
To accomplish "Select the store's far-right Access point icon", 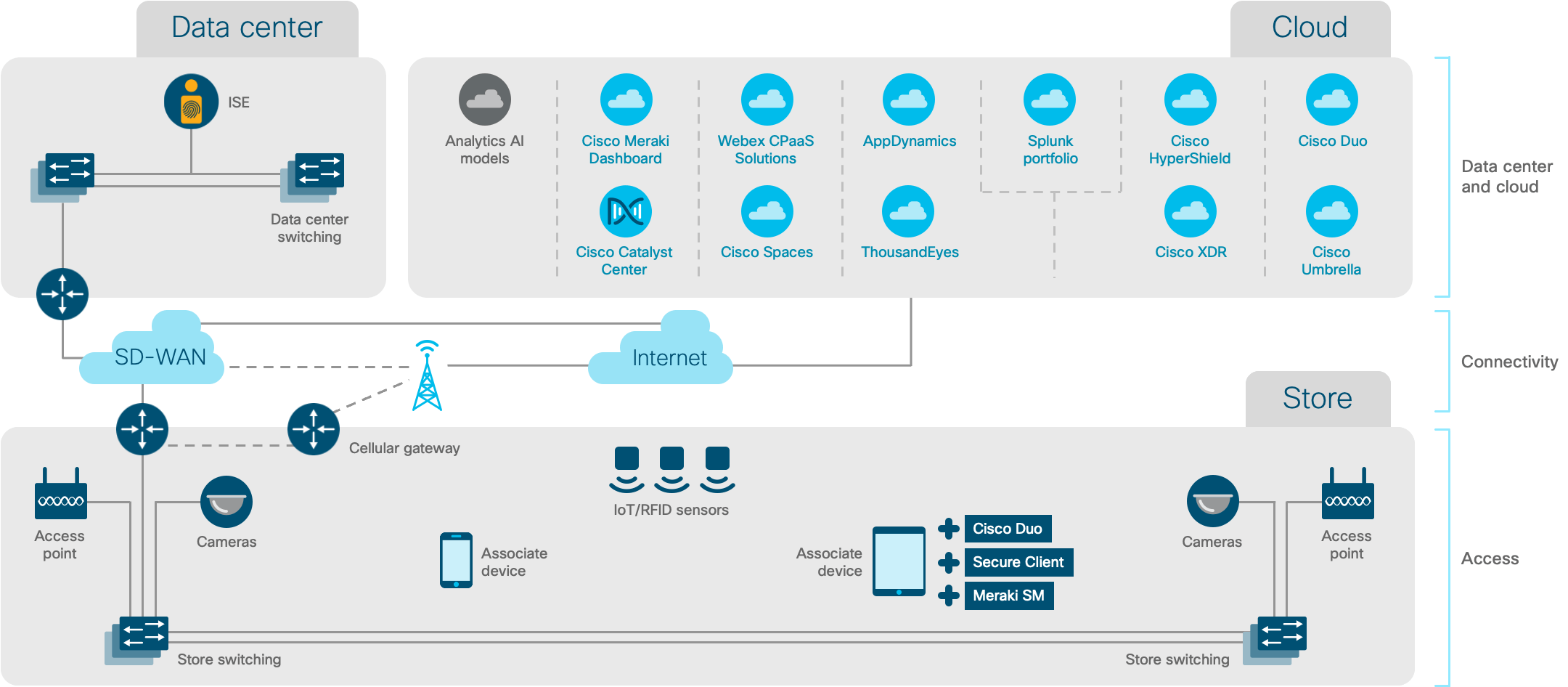I will 1348,493.
